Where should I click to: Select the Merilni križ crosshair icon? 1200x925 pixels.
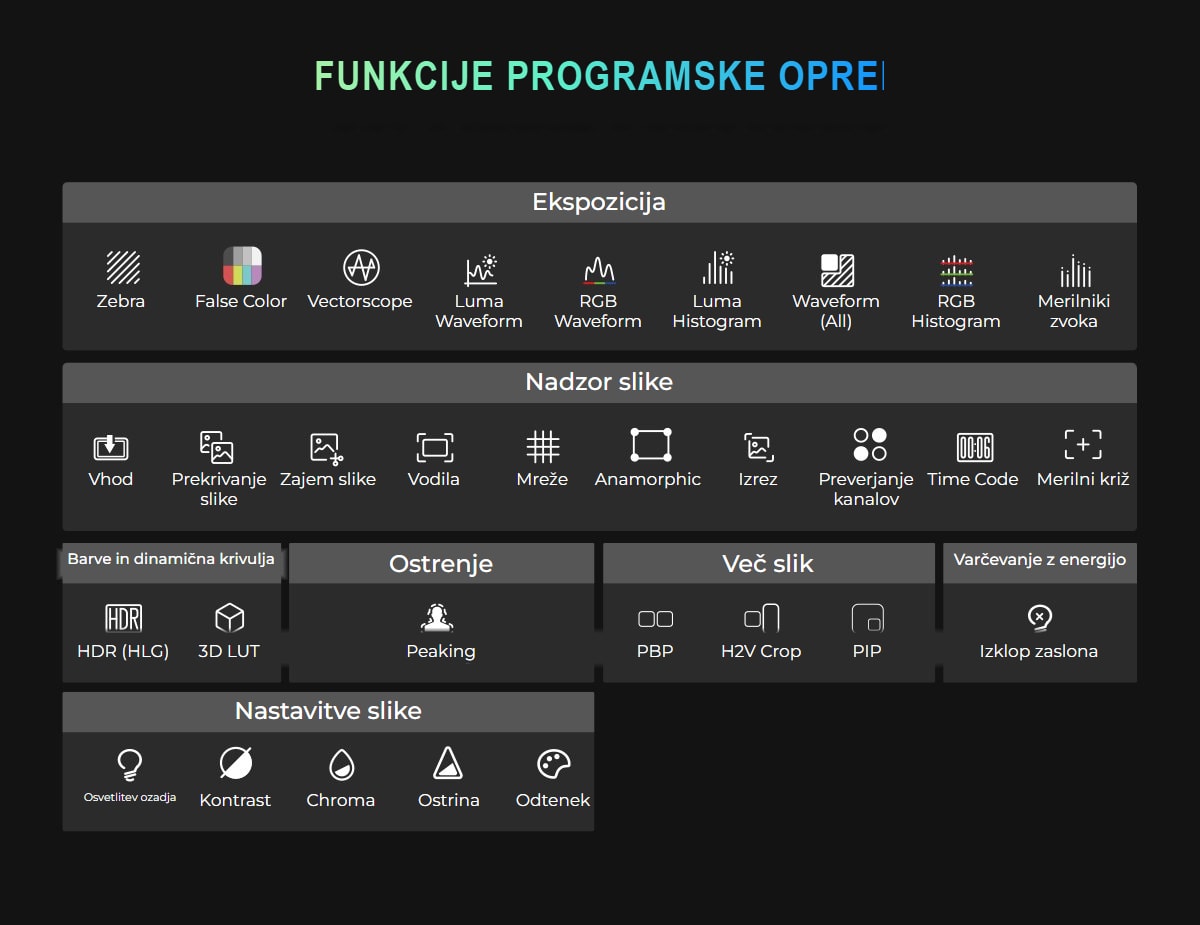click(x=1083, y=445)
